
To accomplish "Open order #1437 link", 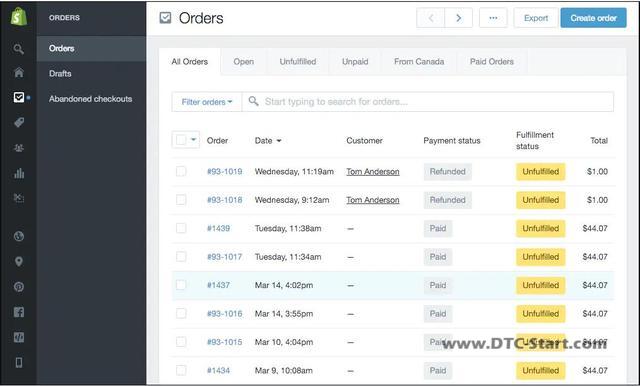I will [x=218, y=285].
